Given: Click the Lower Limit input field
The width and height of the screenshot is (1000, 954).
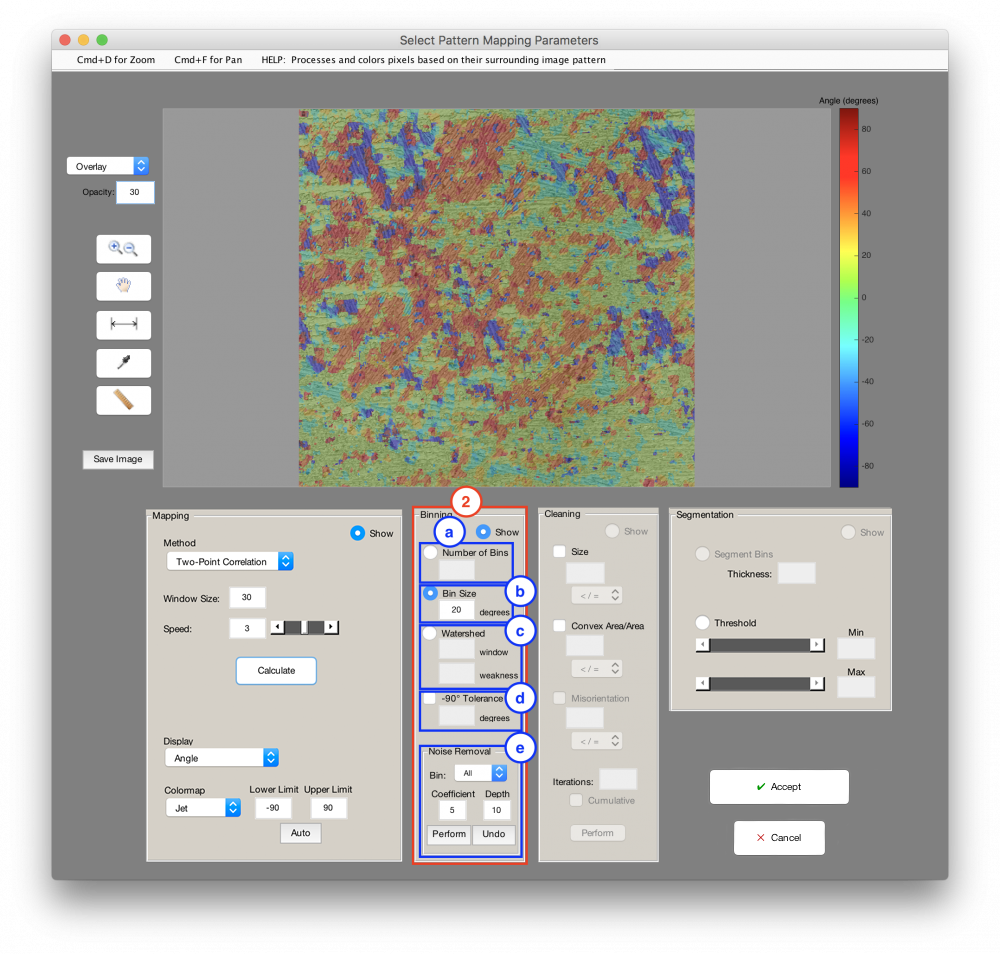Looking at the screenshot, I should (273, 808).
